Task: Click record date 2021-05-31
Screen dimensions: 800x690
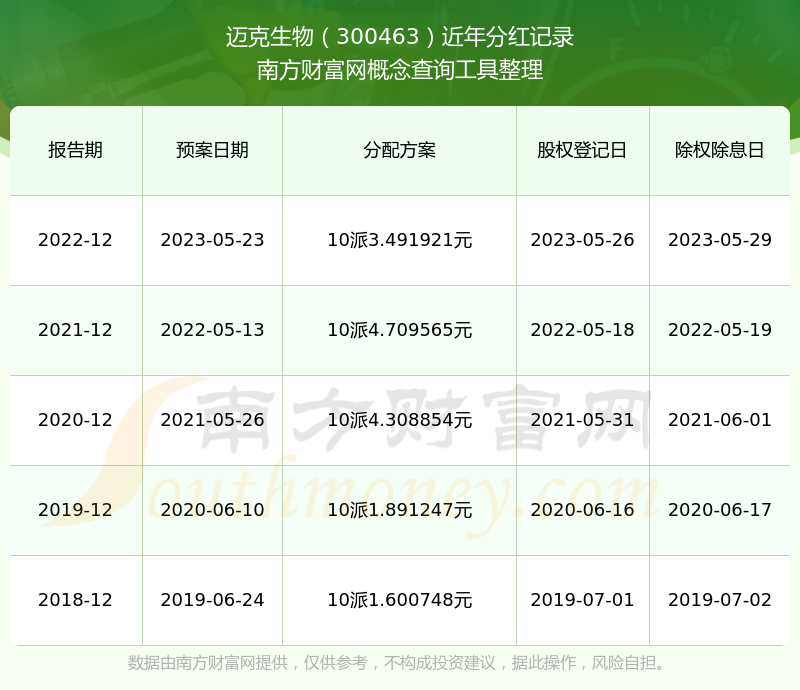Action: tap(582, 420)
